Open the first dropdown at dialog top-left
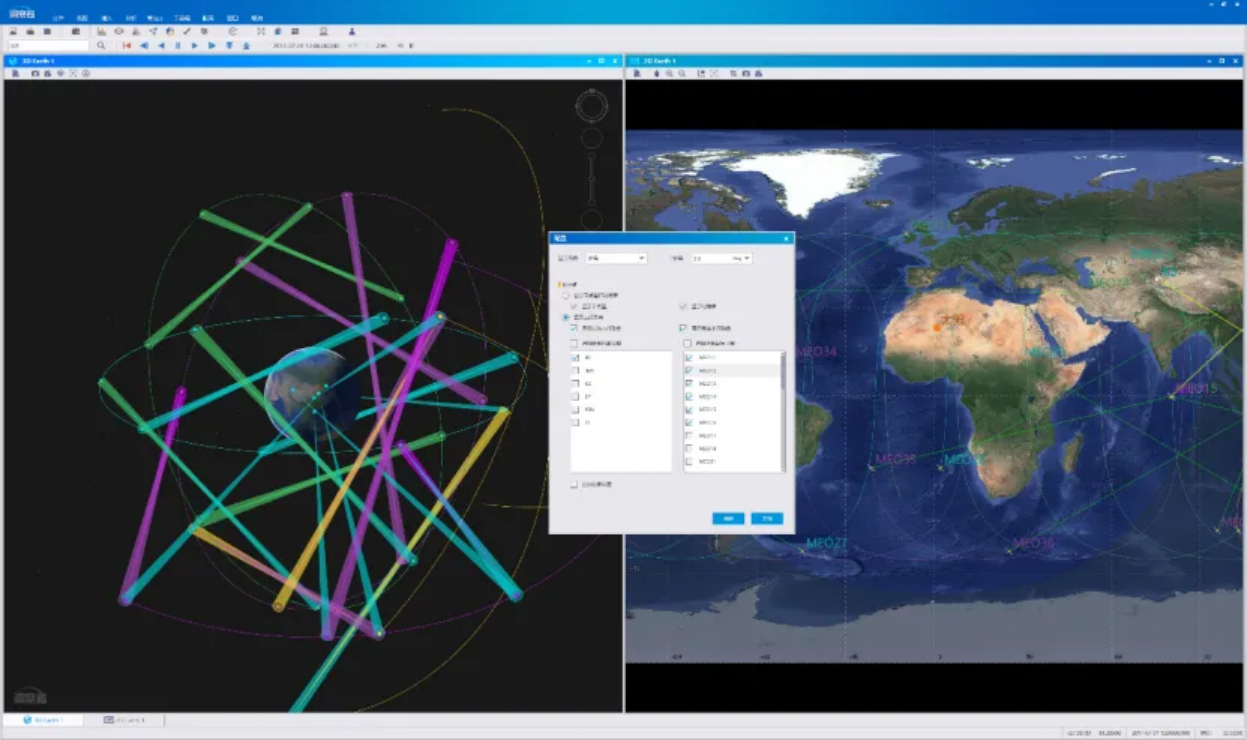1247x740 pixels. [x=616, y=258]
